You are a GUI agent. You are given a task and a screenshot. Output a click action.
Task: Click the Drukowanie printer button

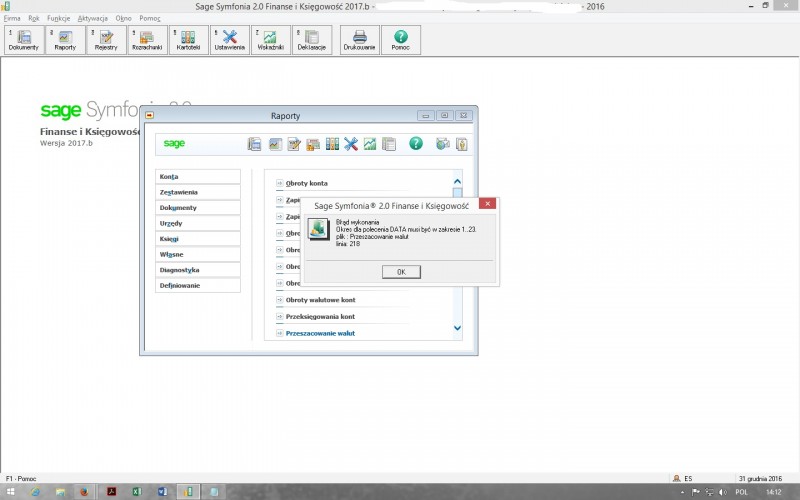tap(360, 40)
